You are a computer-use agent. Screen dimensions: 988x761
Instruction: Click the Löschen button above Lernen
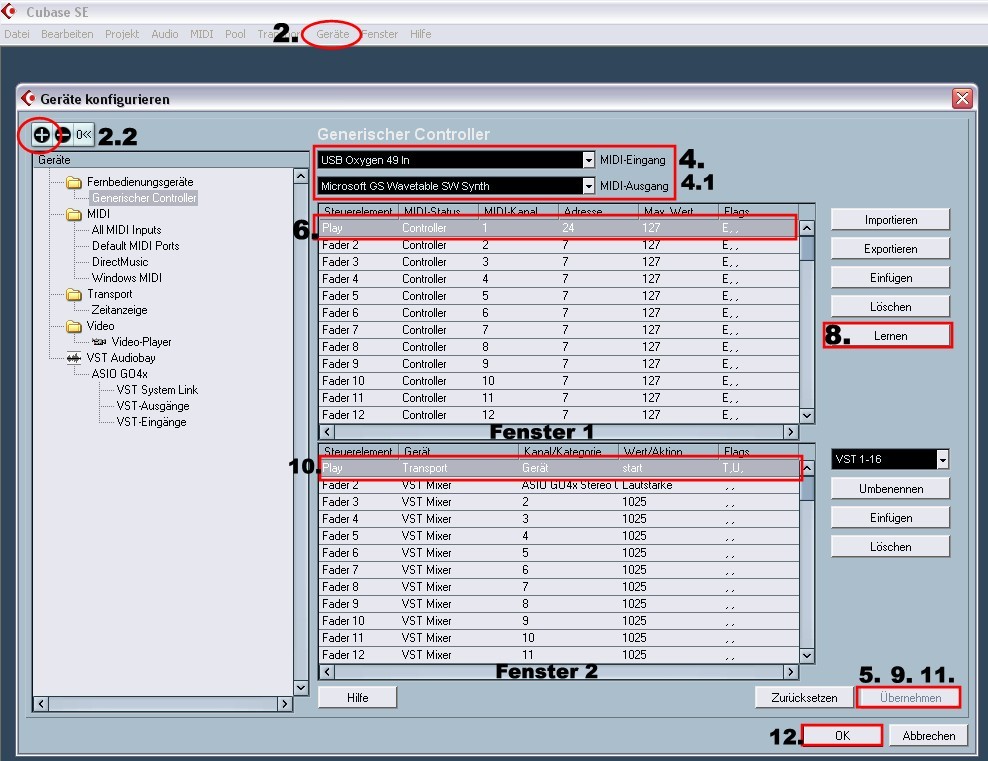point(890,307)
